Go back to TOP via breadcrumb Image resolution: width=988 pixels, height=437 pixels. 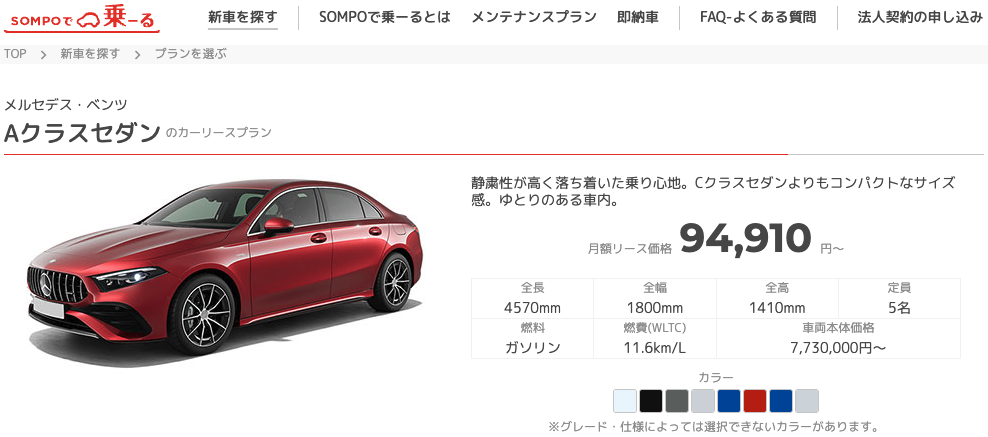(x=15, y=54)
